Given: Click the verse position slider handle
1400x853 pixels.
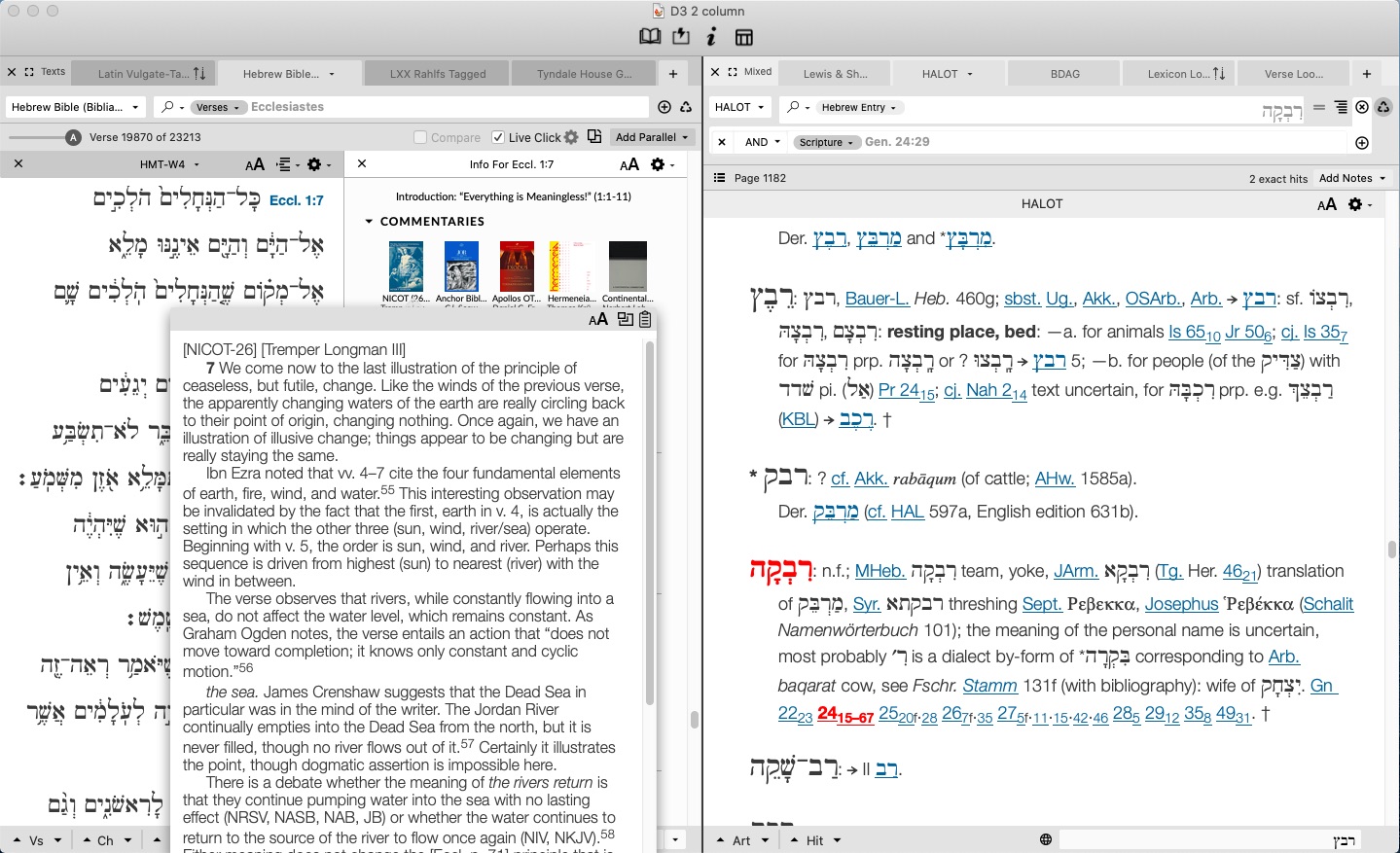Looking at the screenshot, I should 73,137.
